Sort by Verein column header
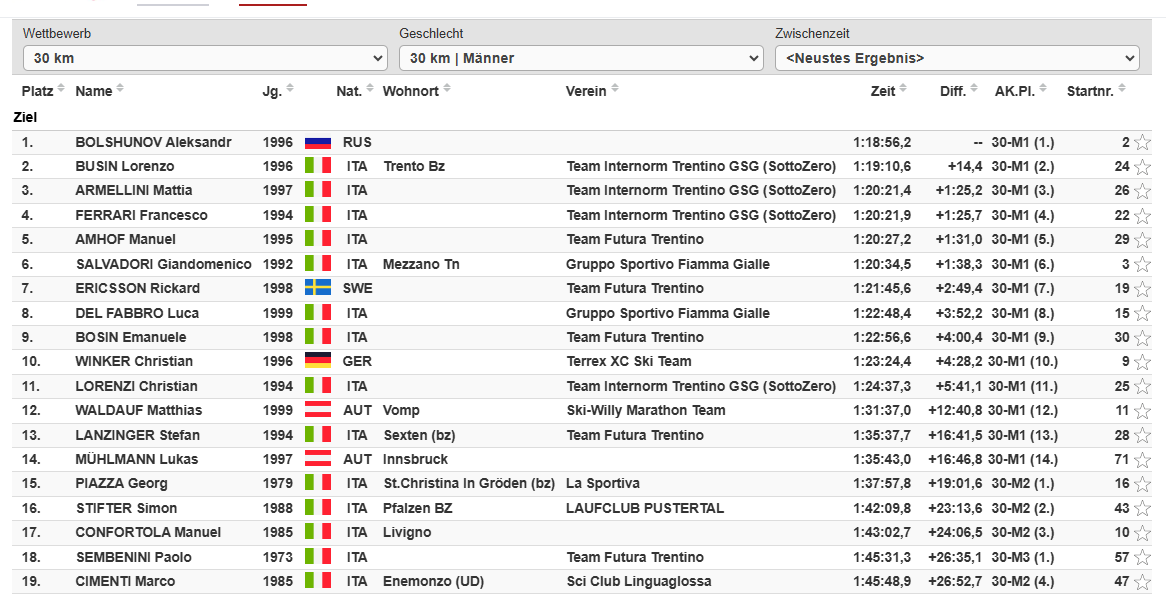The width and height of the screenshot is (1166, 596). (x=586, y=91)
